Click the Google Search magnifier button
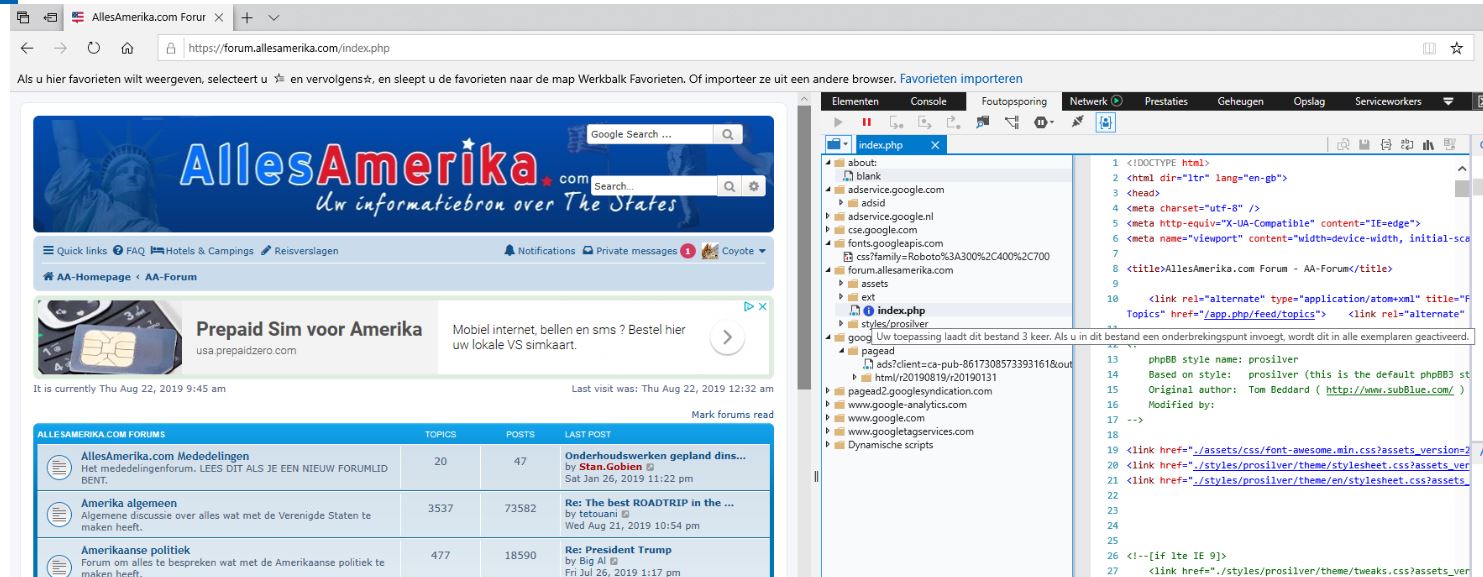 (727, 134)
